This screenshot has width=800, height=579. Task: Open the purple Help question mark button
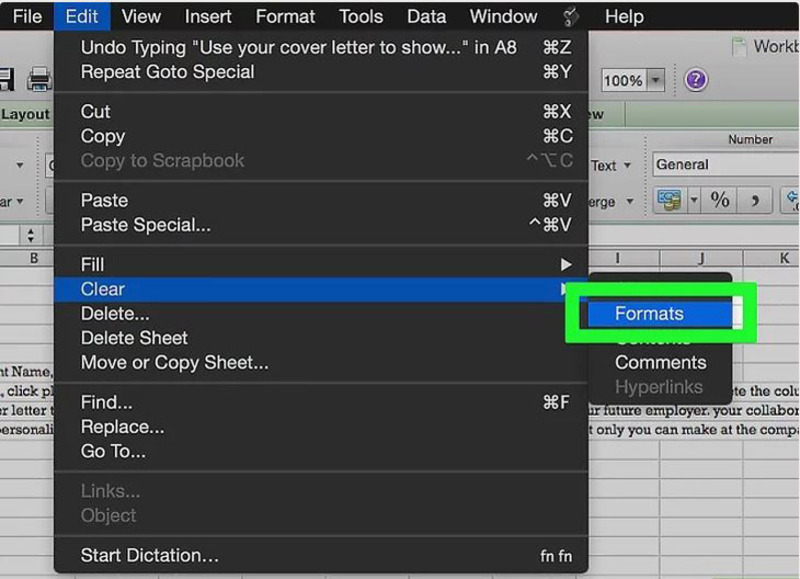pyautogui.click(x=696, y=80)
